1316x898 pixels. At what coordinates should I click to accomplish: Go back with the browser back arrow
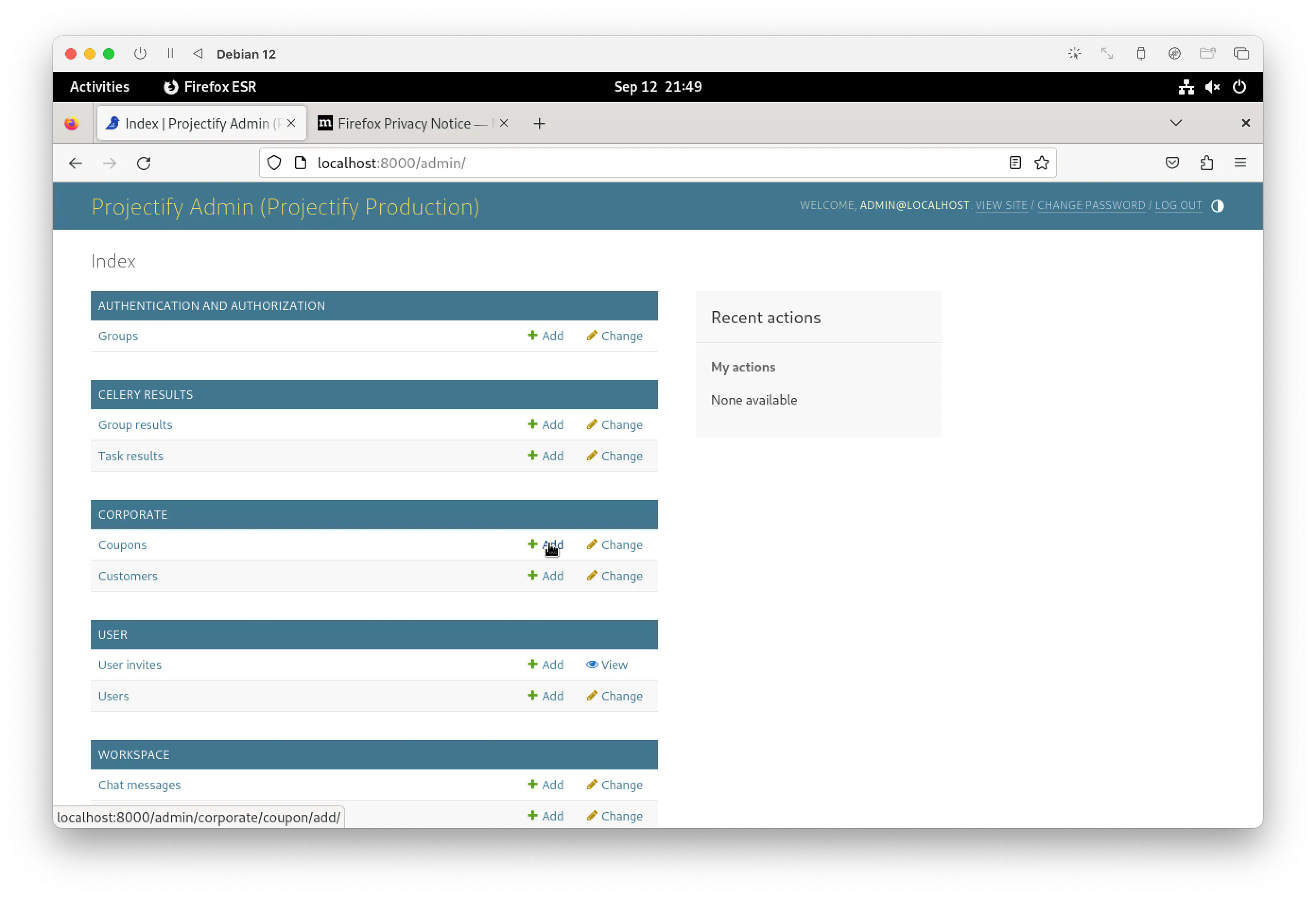pos(75,163)
